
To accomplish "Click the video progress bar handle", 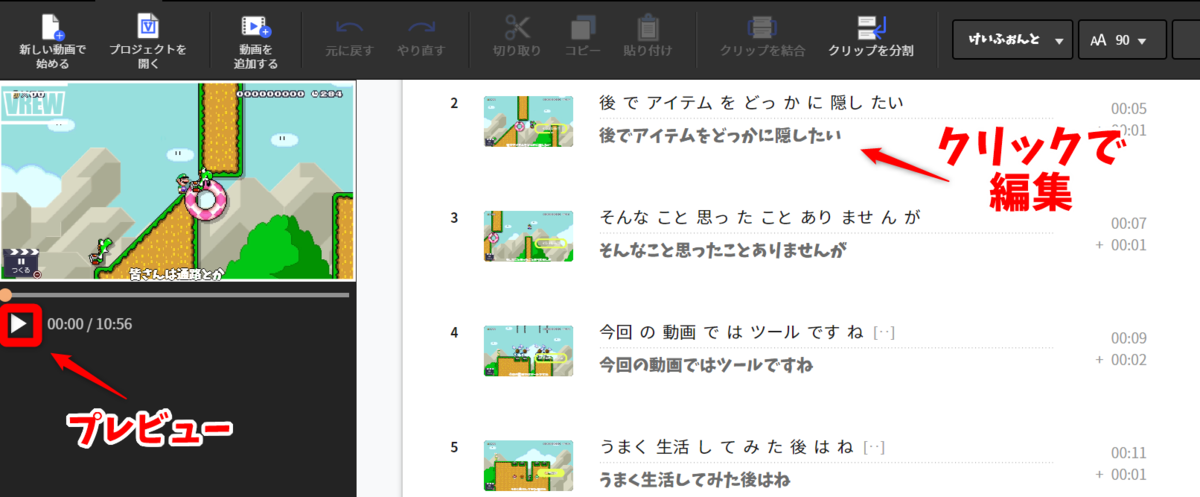I will [6, 294].
